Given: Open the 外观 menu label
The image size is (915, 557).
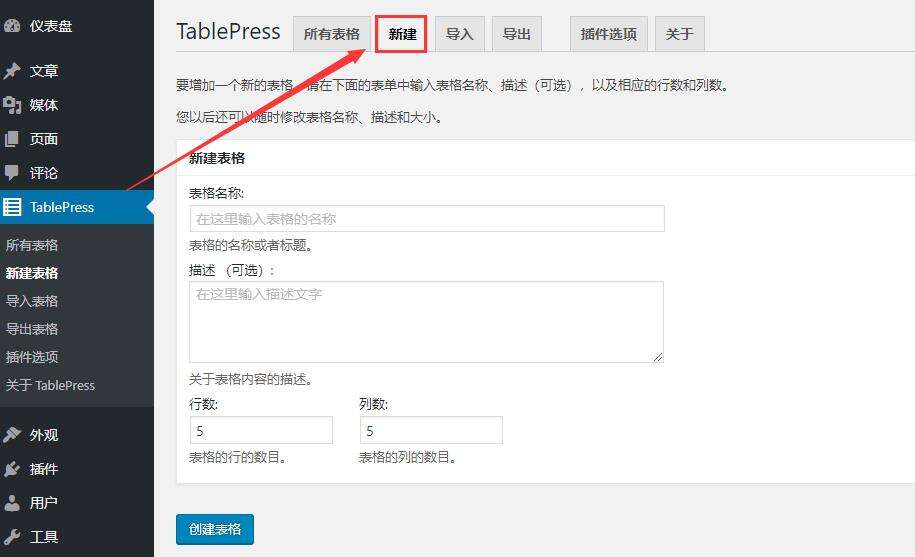Looking at the screenshot, I should [x=44, y=435].
